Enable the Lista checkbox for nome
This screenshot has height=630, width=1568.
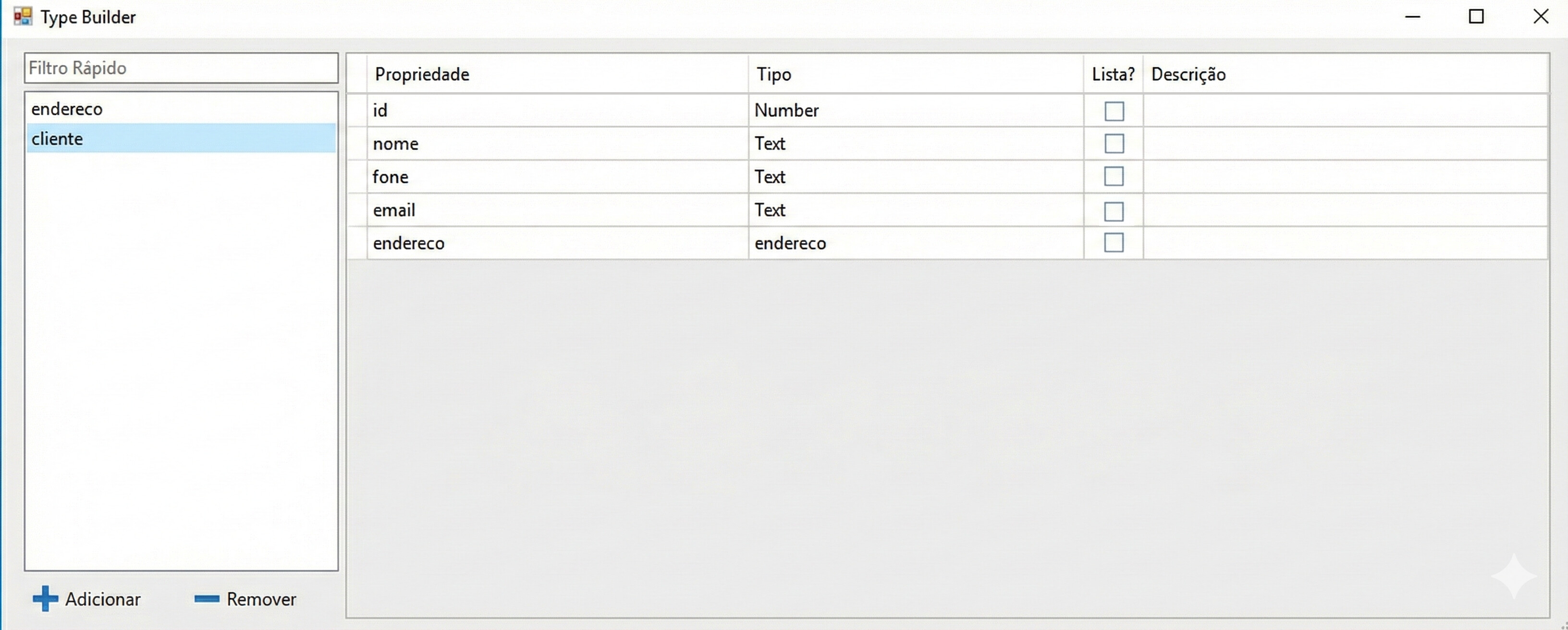point(1114,144)
